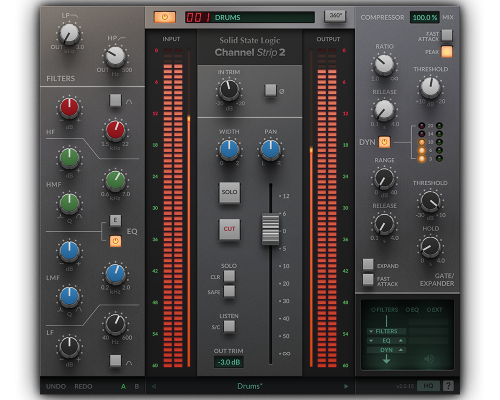The height and width of the screenshot is (400, 500).
Task: Toggle the HQ mode button
Action: [x=428, y=386]
